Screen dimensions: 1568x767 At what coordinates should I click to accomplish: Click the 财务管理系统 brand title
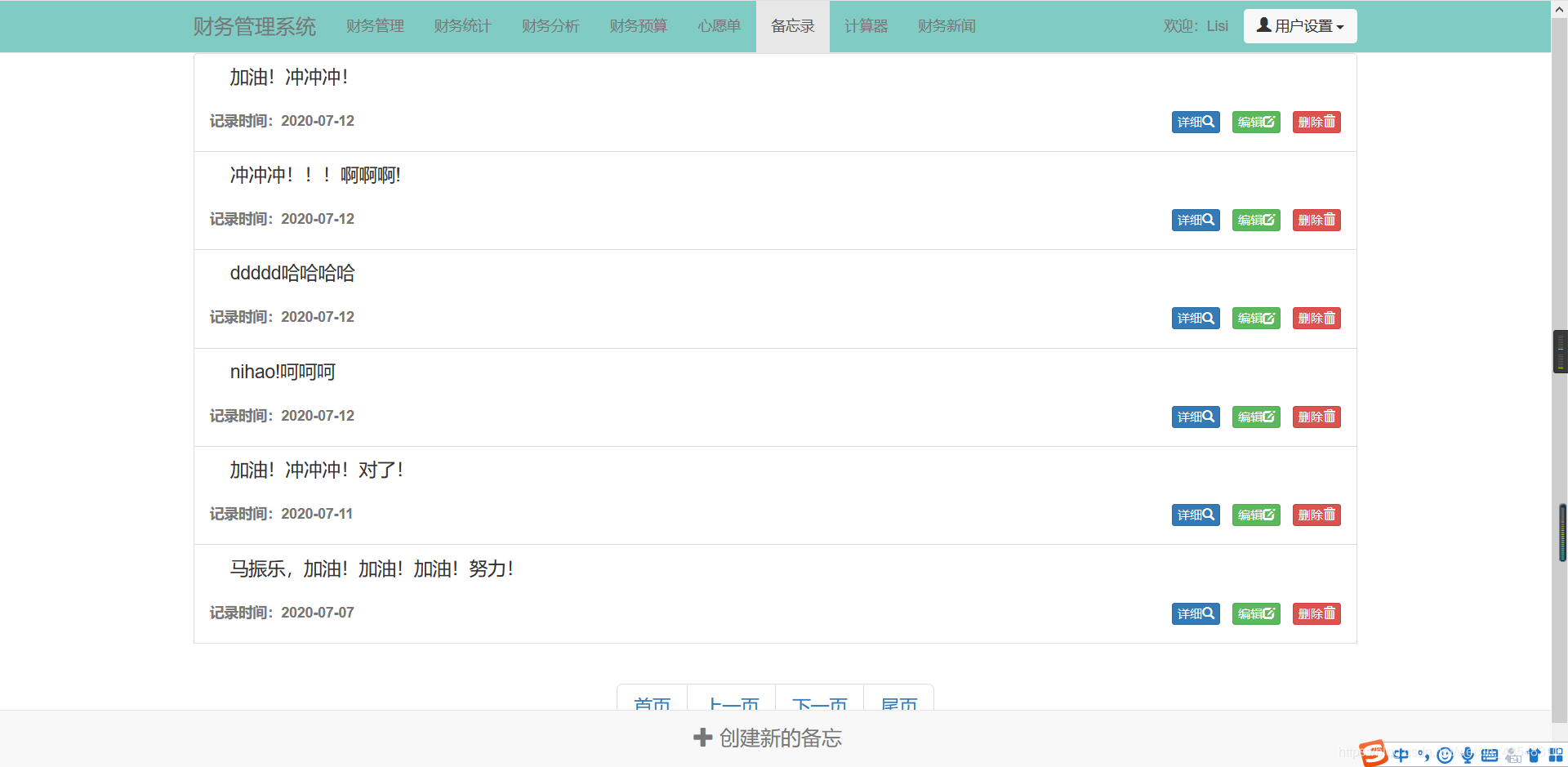point(255,26)
